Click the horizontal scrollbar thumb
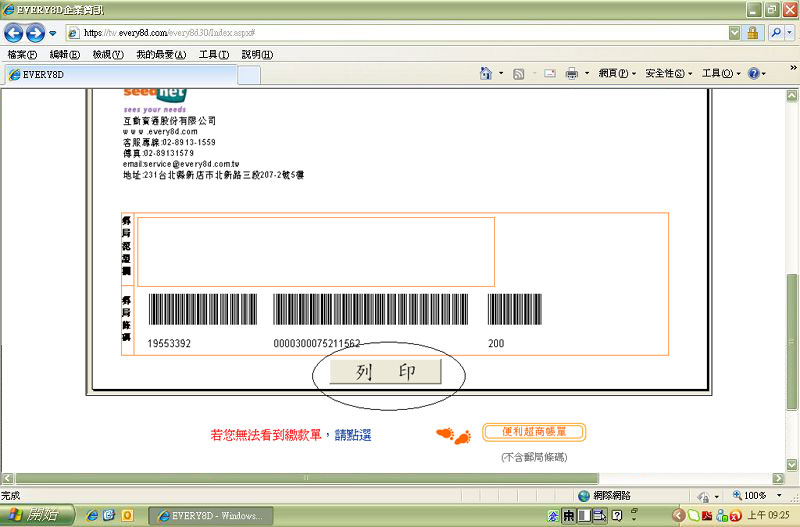Screen dimensions: 800x527 click(307, 479)
